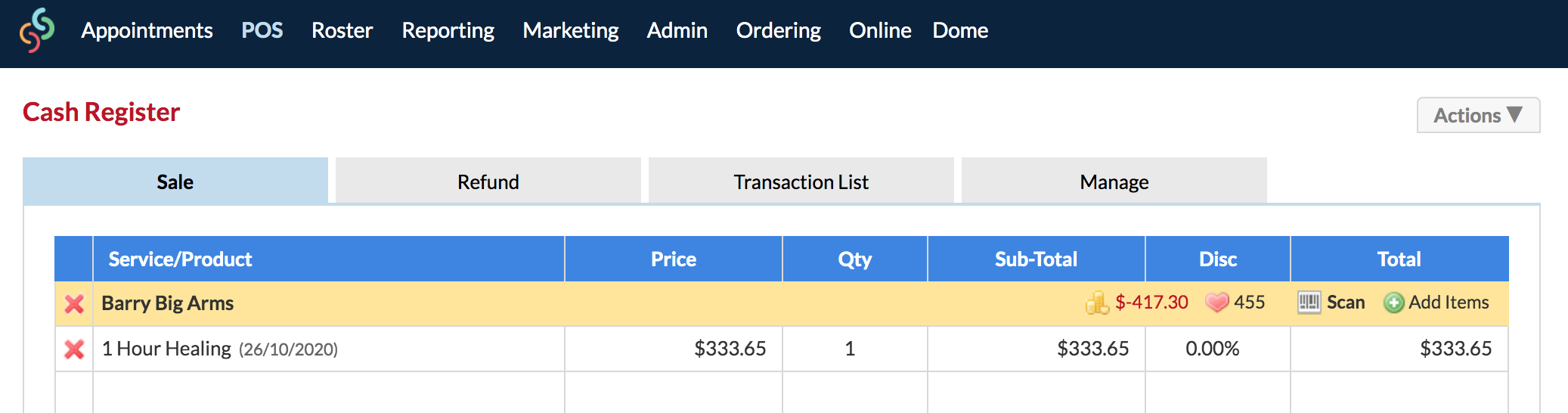Open the Appointments menu

pyautogui.click(x=147, y=30)
